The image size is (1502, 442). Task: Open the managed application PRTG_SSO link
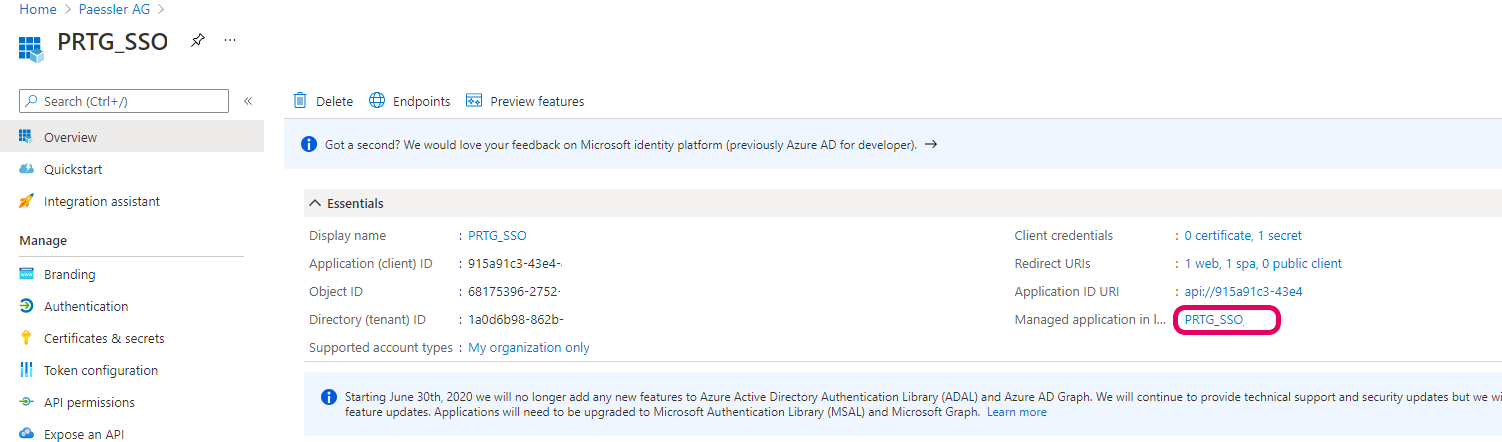coord(1214,319)
